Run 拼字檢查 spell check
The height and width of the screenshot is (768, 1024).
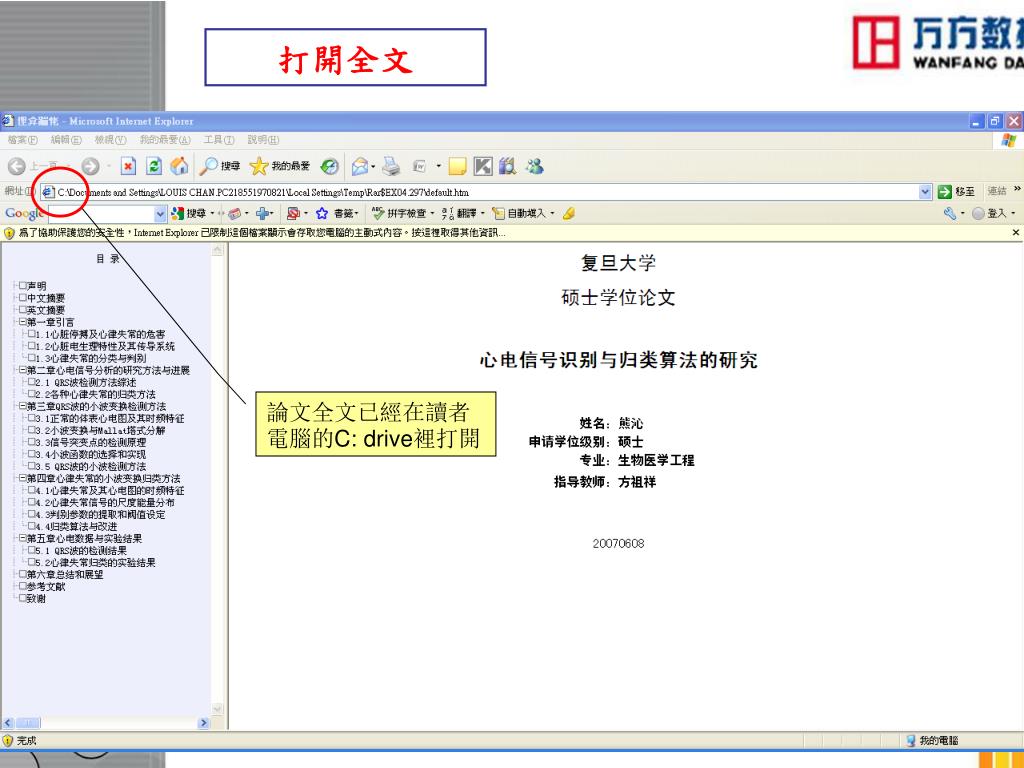(401, 214)
